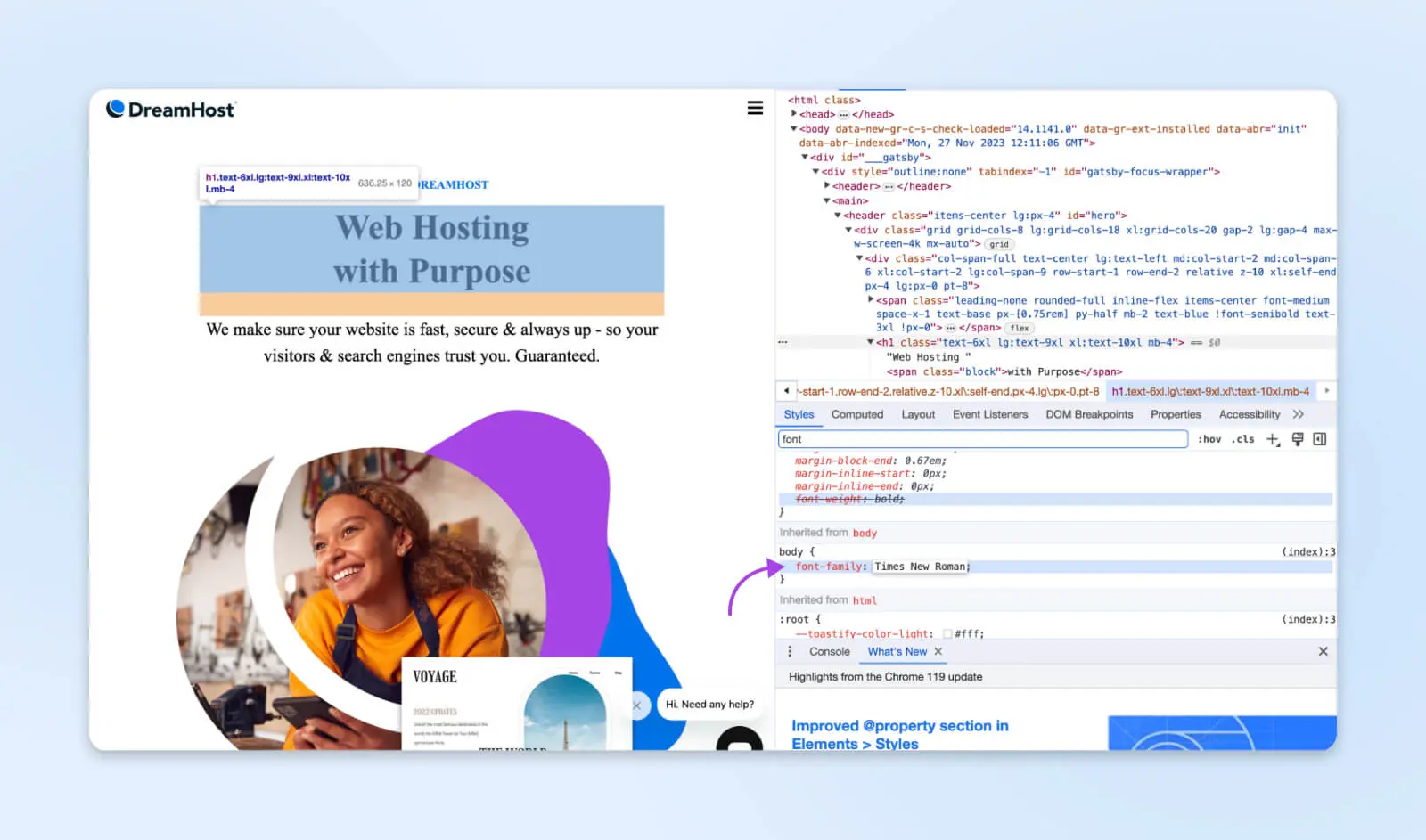The width and height of the screenshot is (1426, 840).
Task: Expand the ellipsis inside the head element
Action: click(843, 115)
